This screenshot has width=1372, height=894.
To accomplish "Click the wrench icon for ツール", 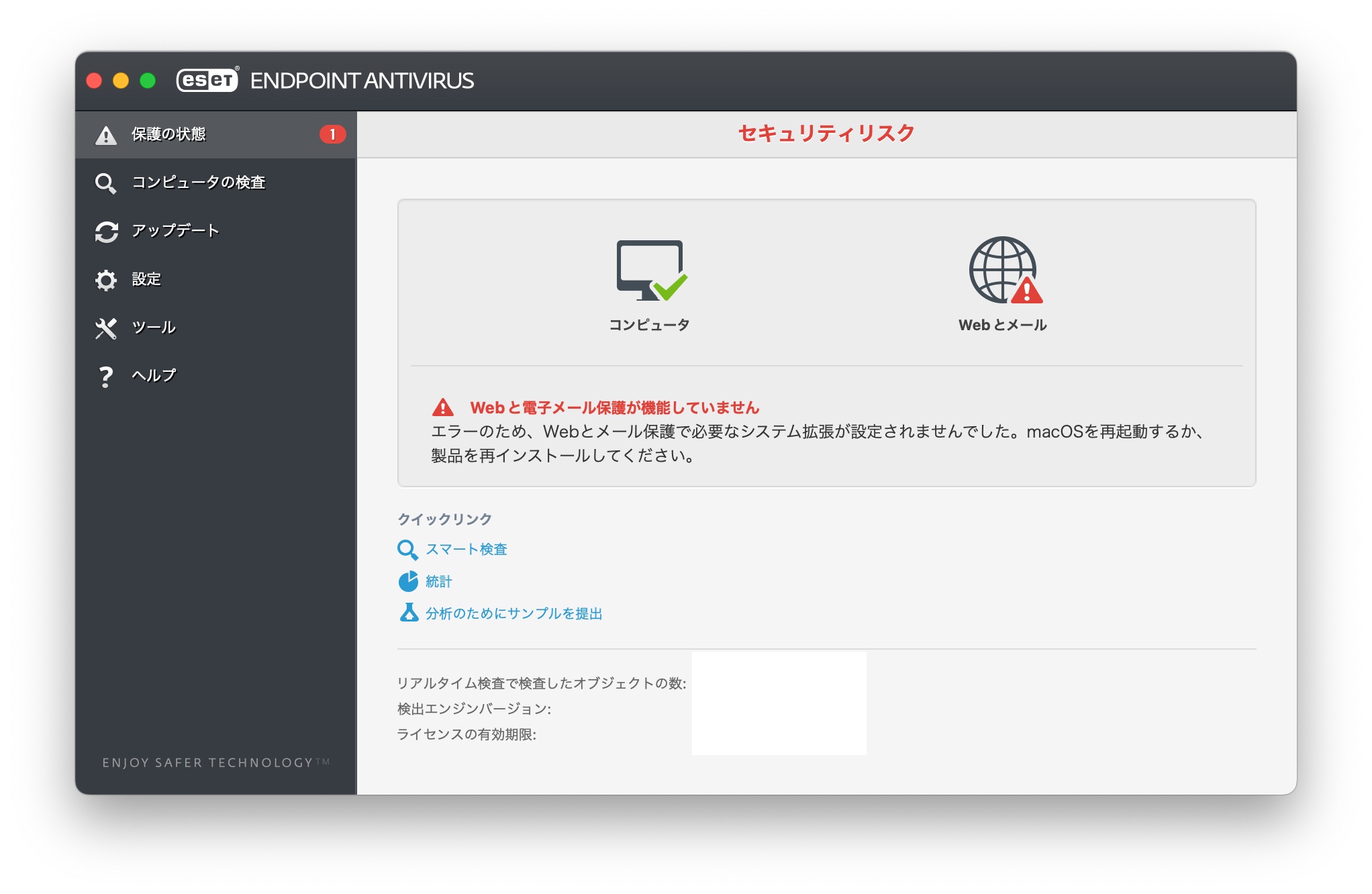I will (x=106, y=328).
